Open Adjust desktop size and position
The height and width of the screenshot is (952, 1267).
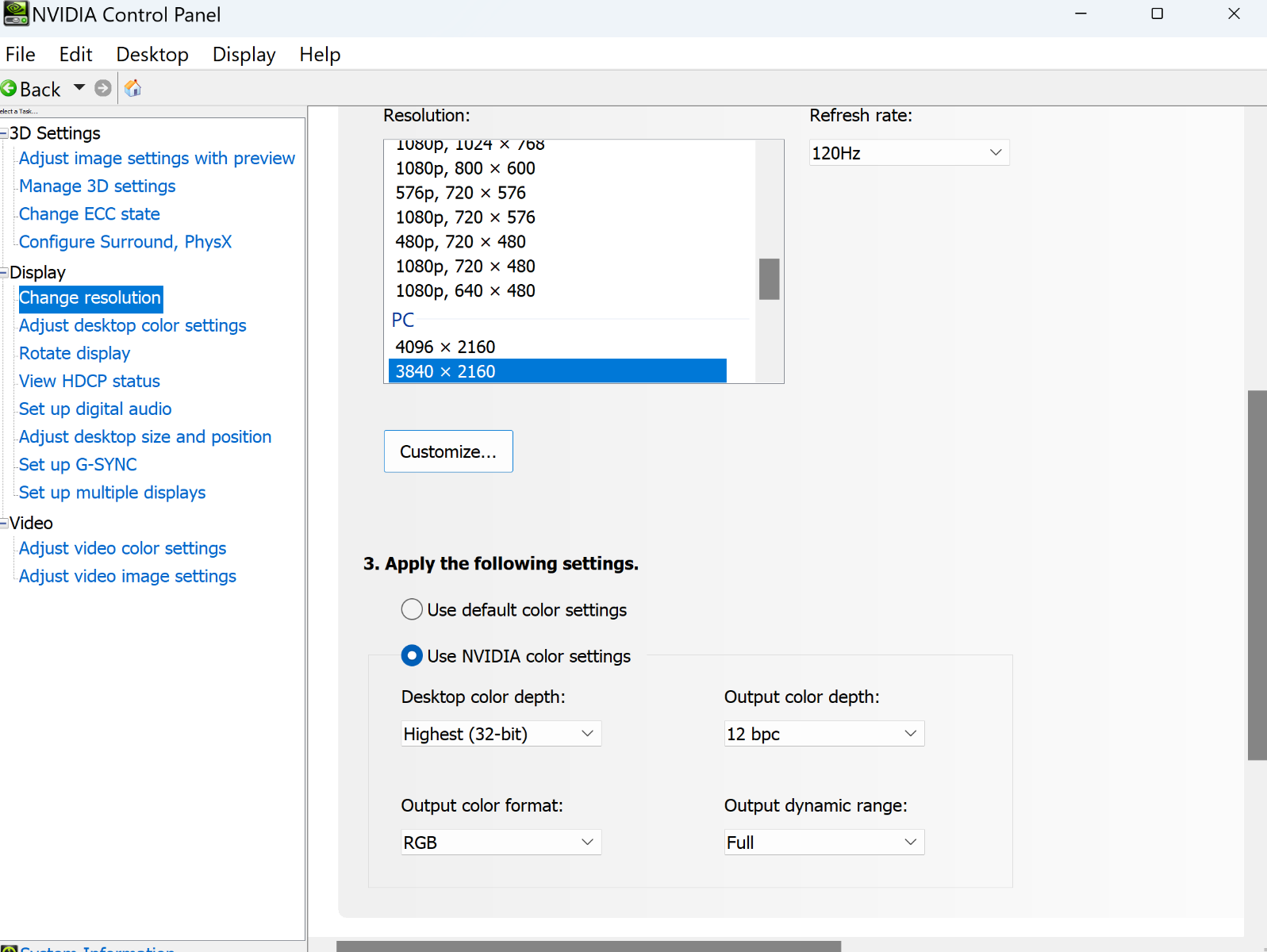pos(145,437)
